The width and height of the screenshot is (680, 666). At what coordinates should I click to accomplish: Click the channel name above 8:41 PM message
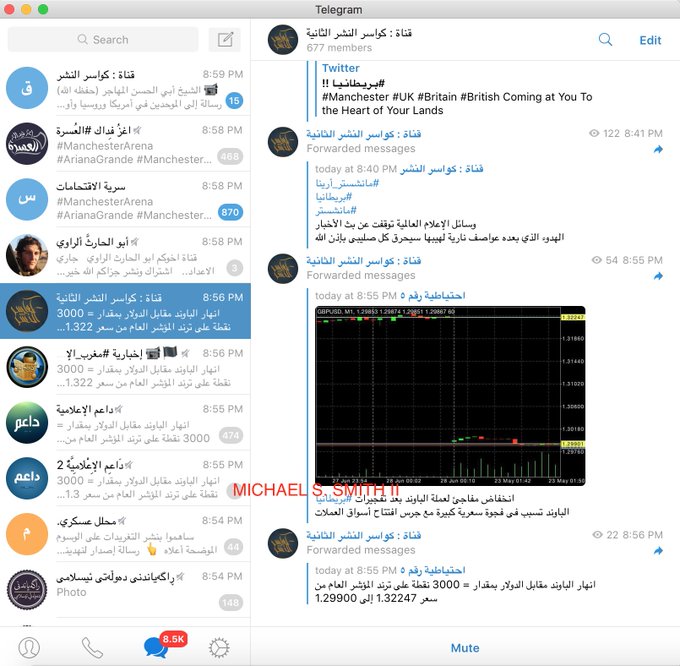coord(363,134)
